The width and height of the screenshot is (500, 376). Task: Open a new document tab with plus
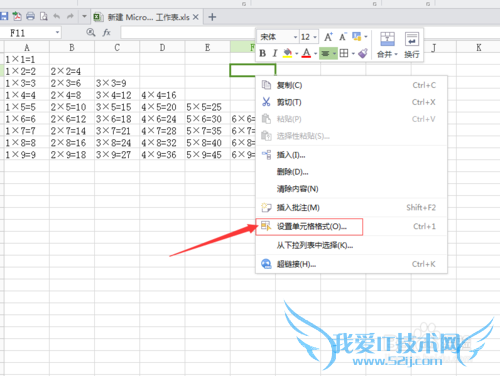[212, 17]
